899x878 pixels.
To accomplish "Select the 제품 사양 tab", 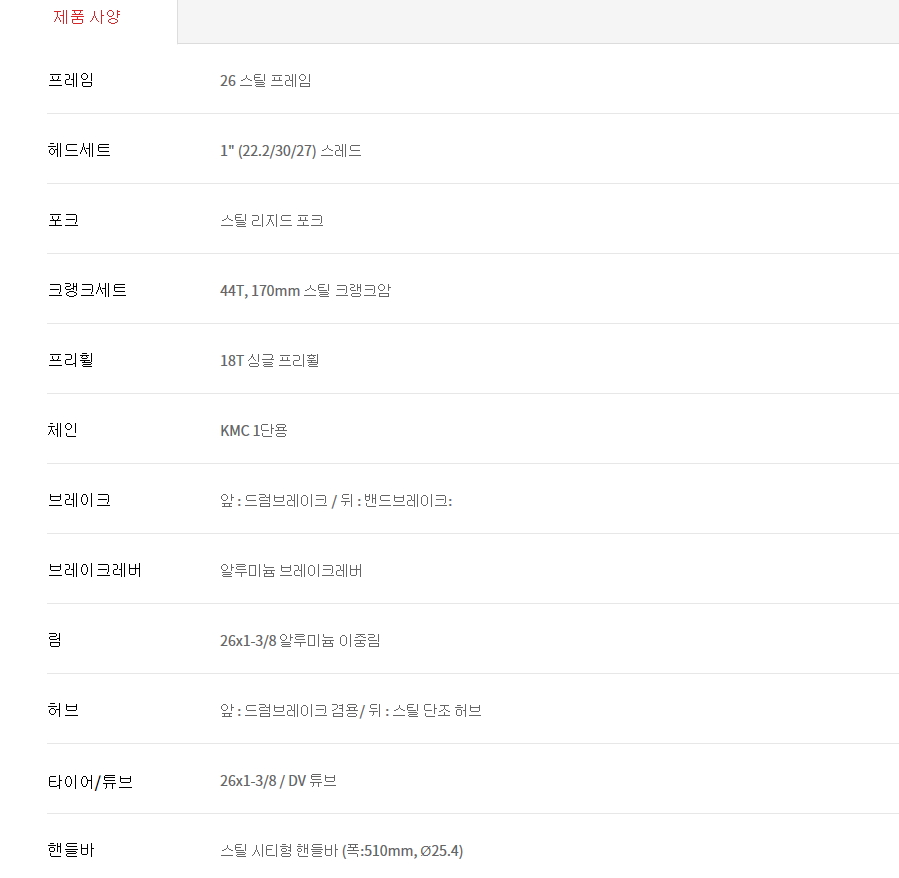I will [87, 17].
